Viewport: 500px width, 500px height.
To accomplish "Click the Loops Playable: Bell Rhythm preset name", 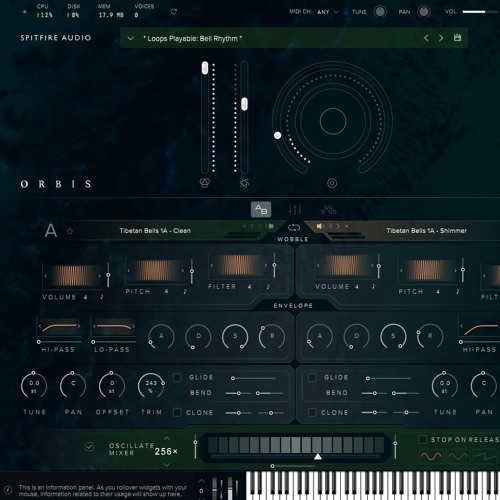I will (193, 39).
